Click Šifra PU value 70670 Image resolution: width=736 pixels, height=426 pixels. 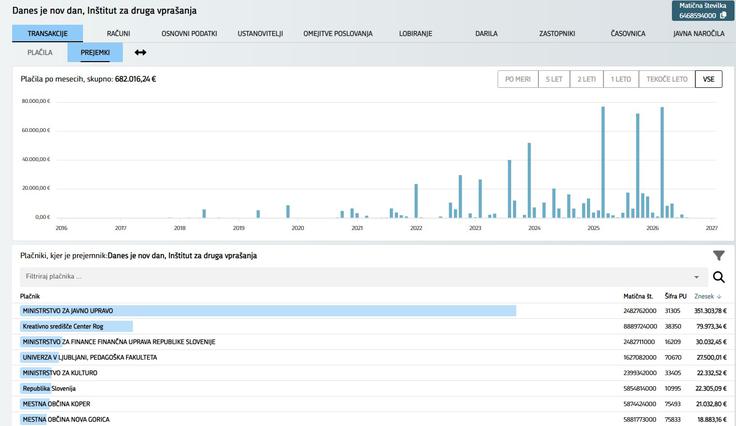(x=673, y=357)
